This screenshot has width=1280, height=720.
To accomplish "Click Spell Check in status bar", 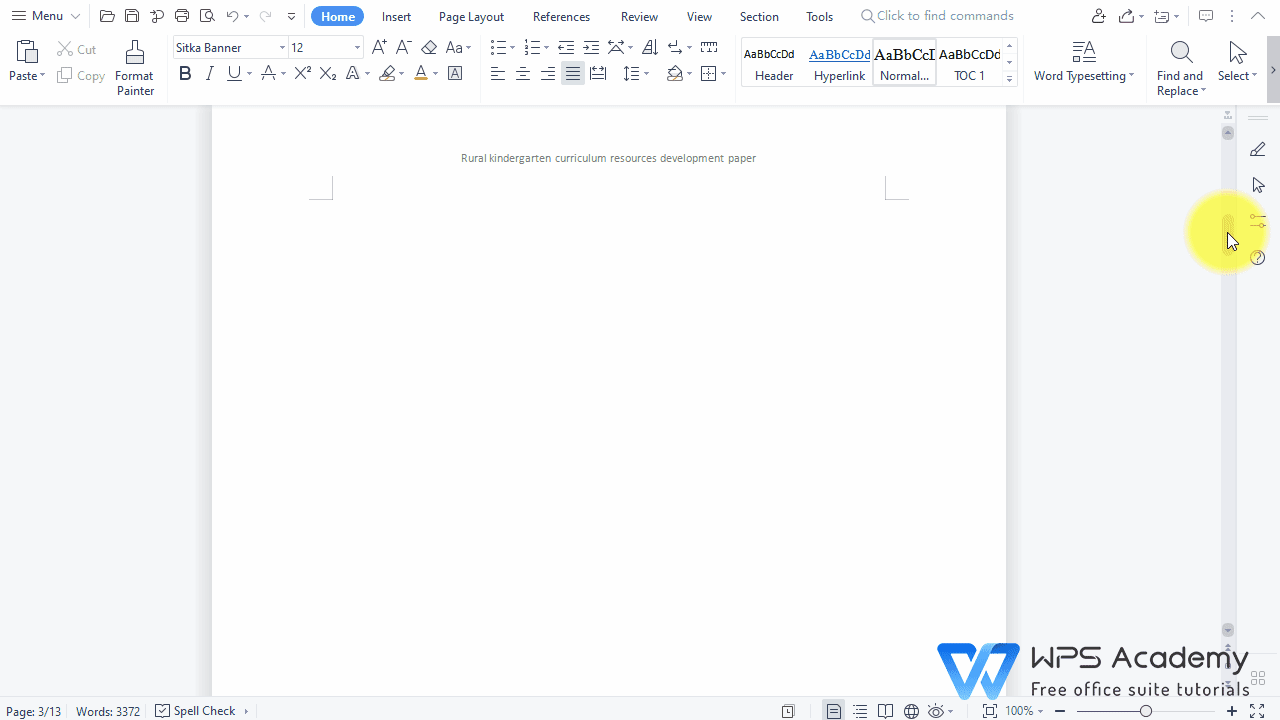I will click(196, 711).
